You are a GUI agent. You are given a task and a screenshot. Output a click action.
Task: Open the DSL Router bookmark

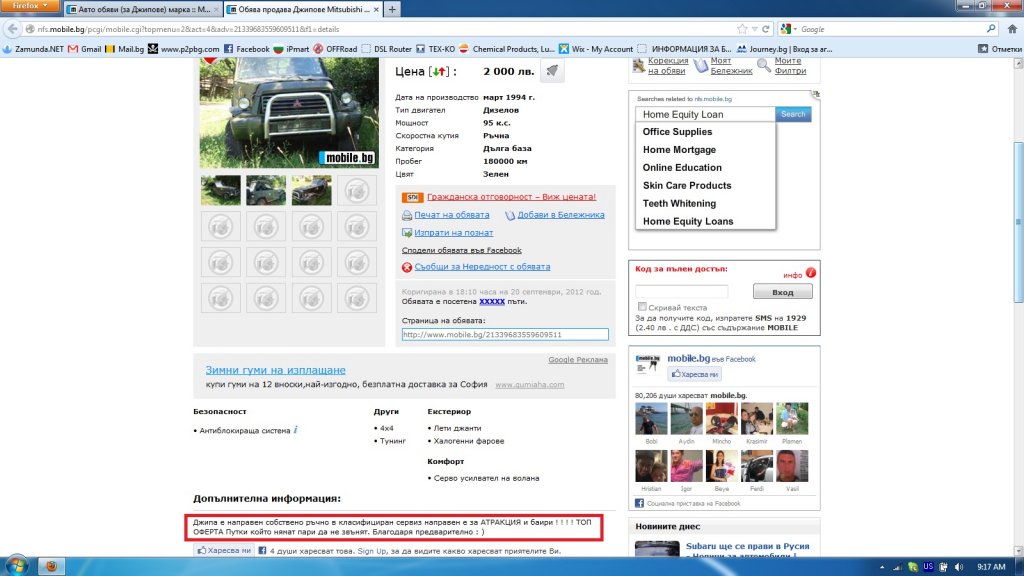point(387,49)
